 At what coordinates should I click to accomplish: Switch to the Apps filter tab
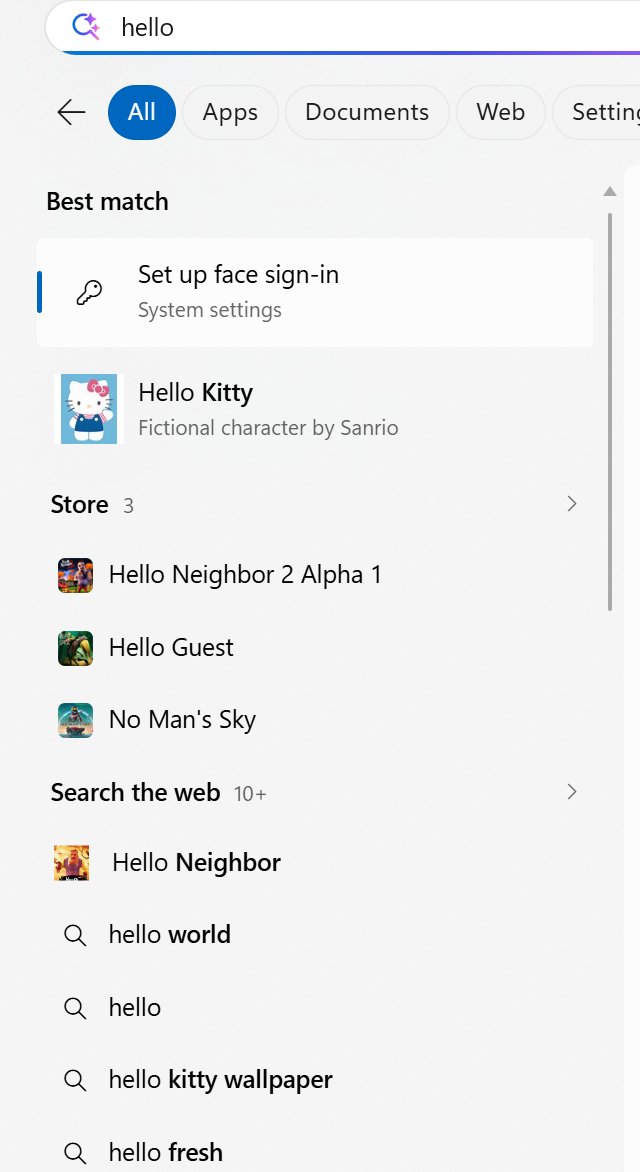tap(230, 112)
